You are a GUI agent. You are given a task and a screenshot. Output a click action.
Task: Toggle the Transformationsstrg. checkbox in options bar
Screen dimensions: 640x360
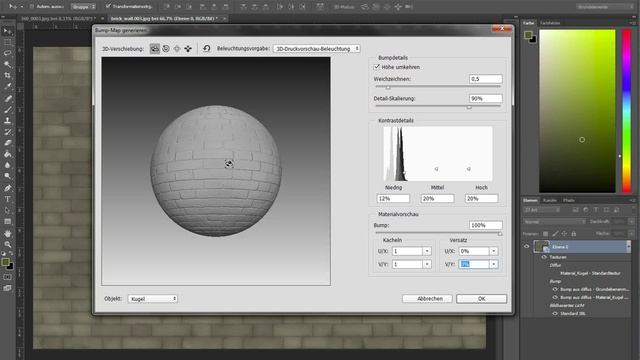[x=108, y=6]
